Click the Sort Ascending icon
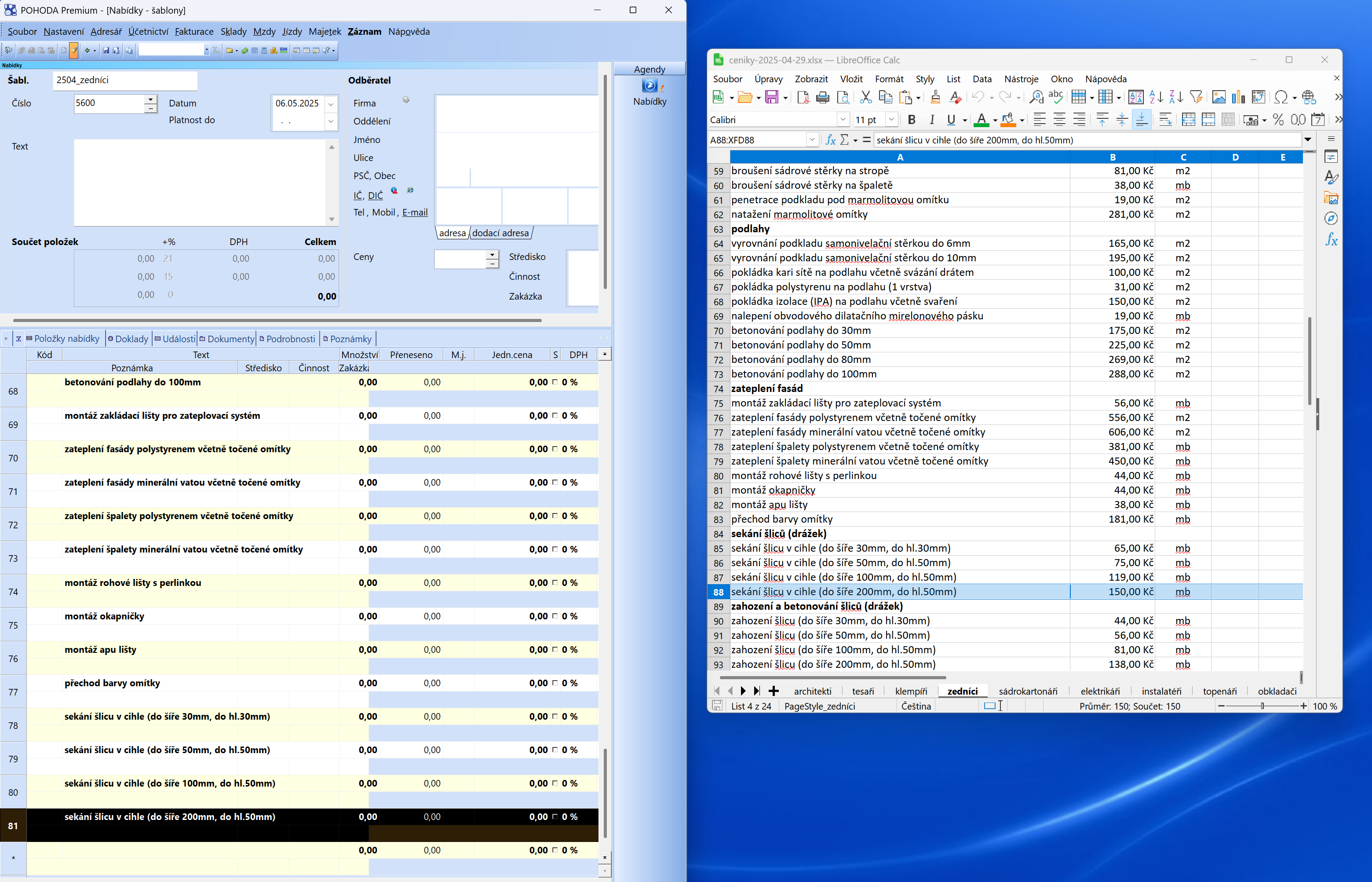Viewport: 1372px width, 882px height. [x=1156, y=97]
